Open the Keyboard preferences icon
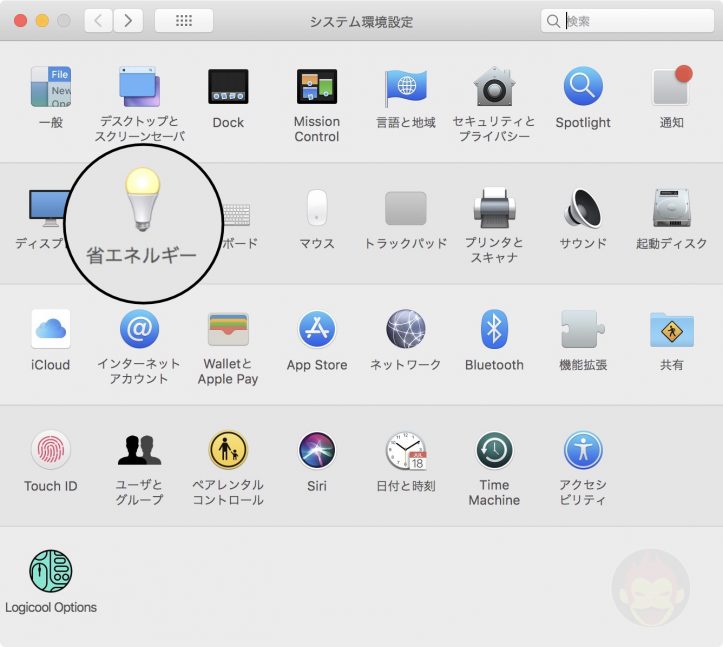The height and width of the screenshot is (647, 723). [237, 214]
